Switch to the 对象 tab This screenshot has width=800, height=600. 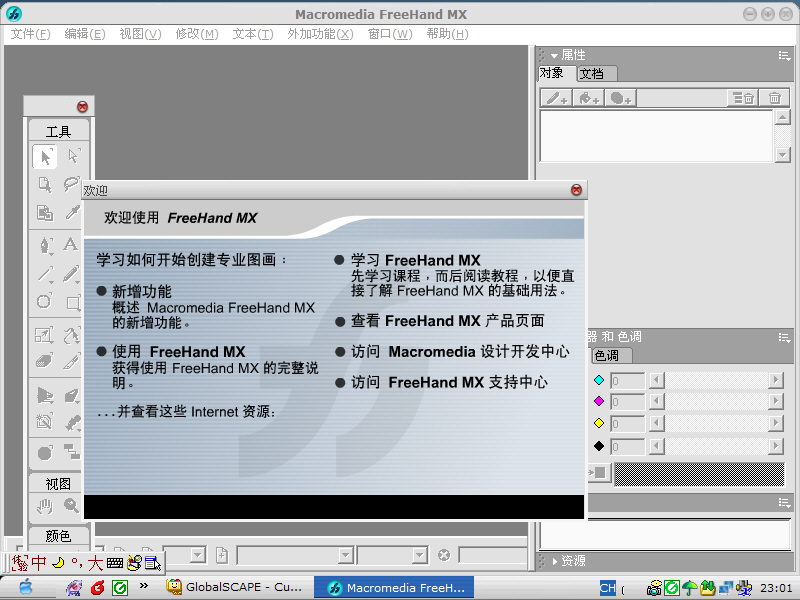[x=557, y=73]
